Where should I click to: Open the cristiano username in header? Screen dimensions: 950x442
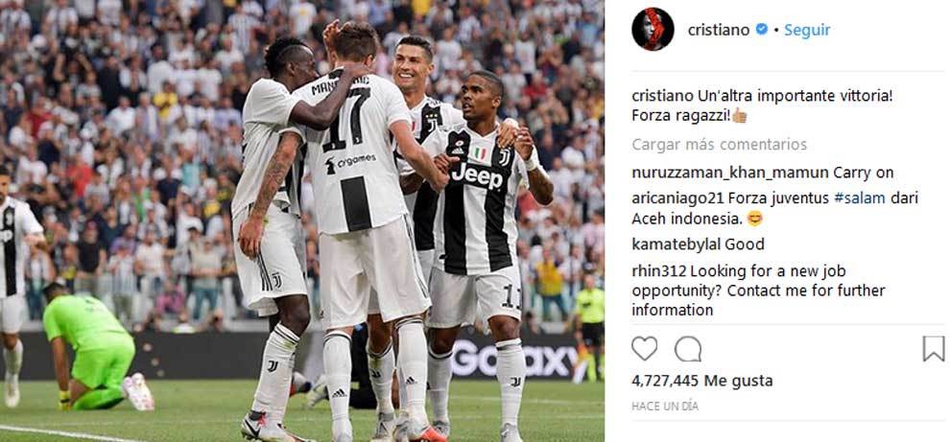[x=719, y=30]
